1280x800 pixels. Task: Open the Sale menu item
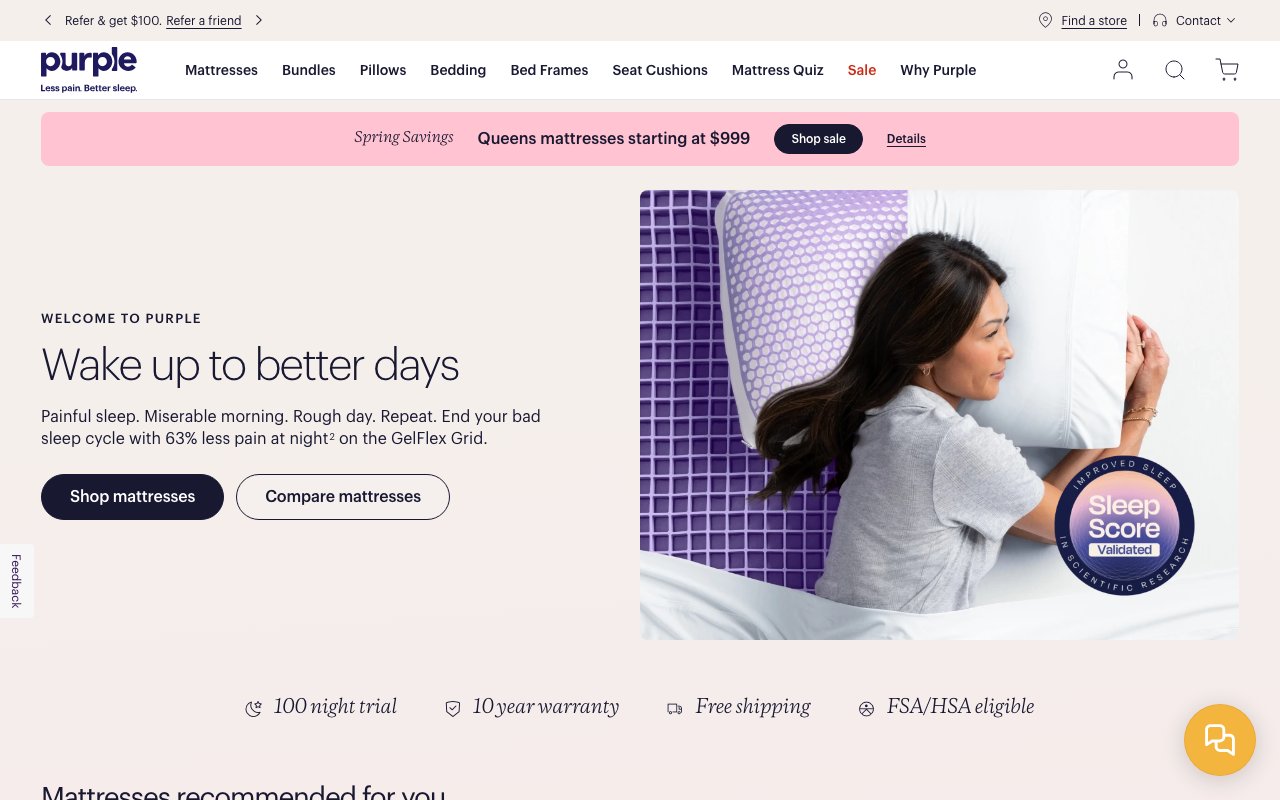click(862, 70)
